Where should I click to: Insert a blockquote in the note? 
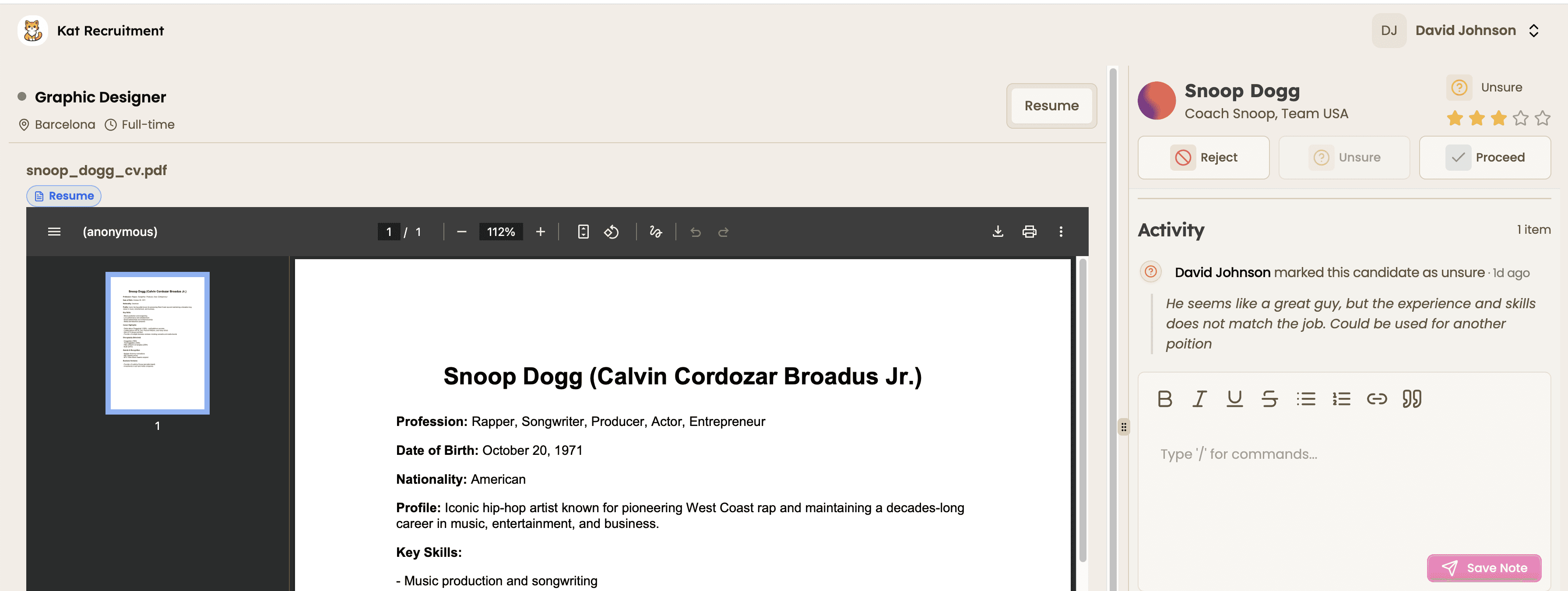pos(1412,399)
